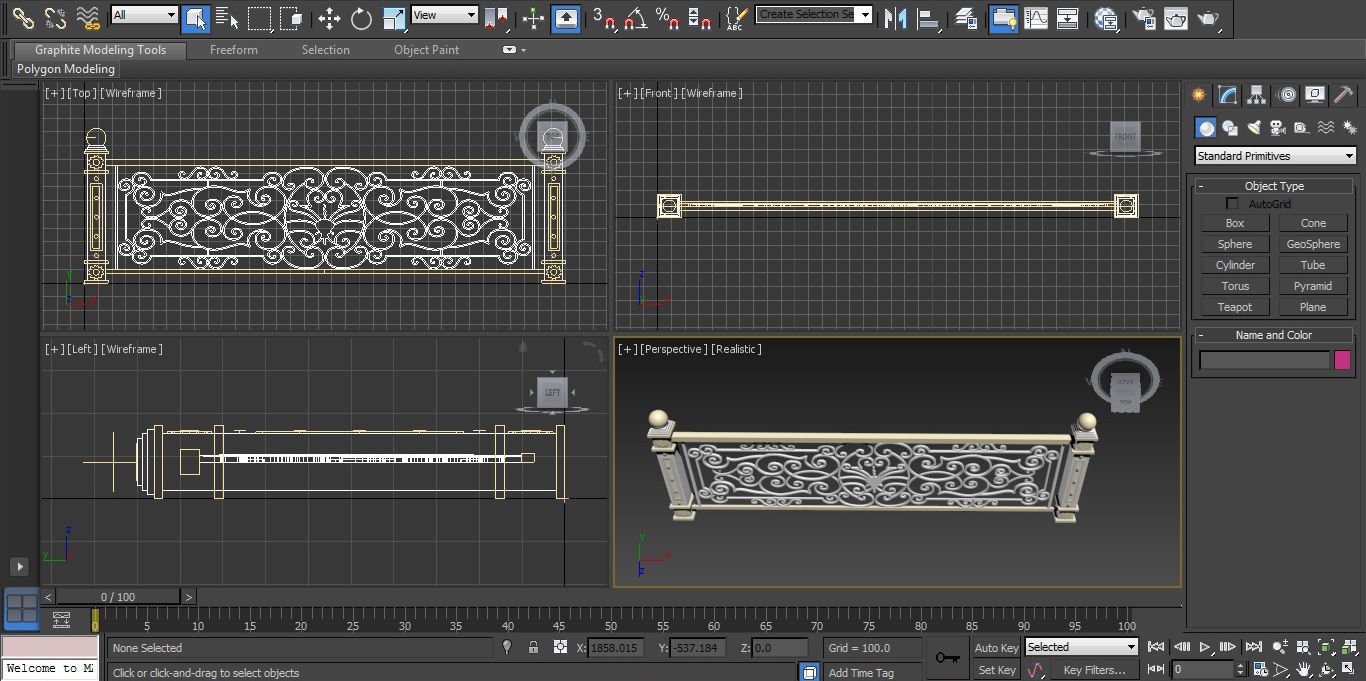Screen dimensions: 1366x681
Task: Click the object name input field
Action: 1264,360
